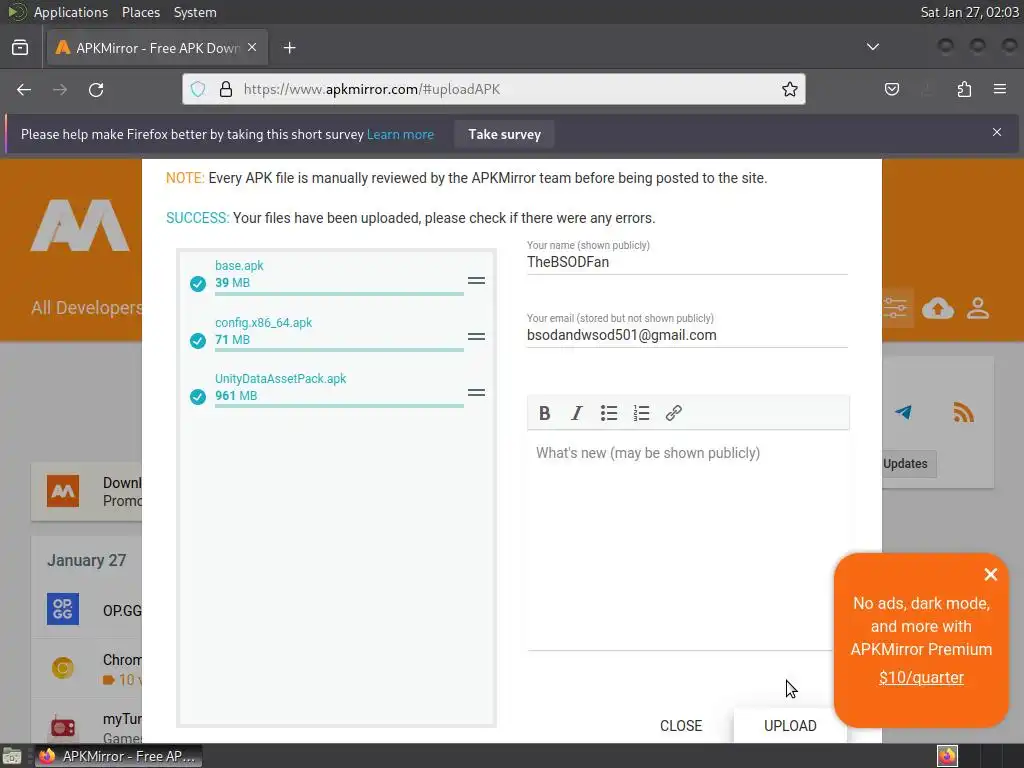Close the APKMirror browser tab
Image resolution: width=1024 pixels, height=768 pixels.
click(x=252, y=48)
